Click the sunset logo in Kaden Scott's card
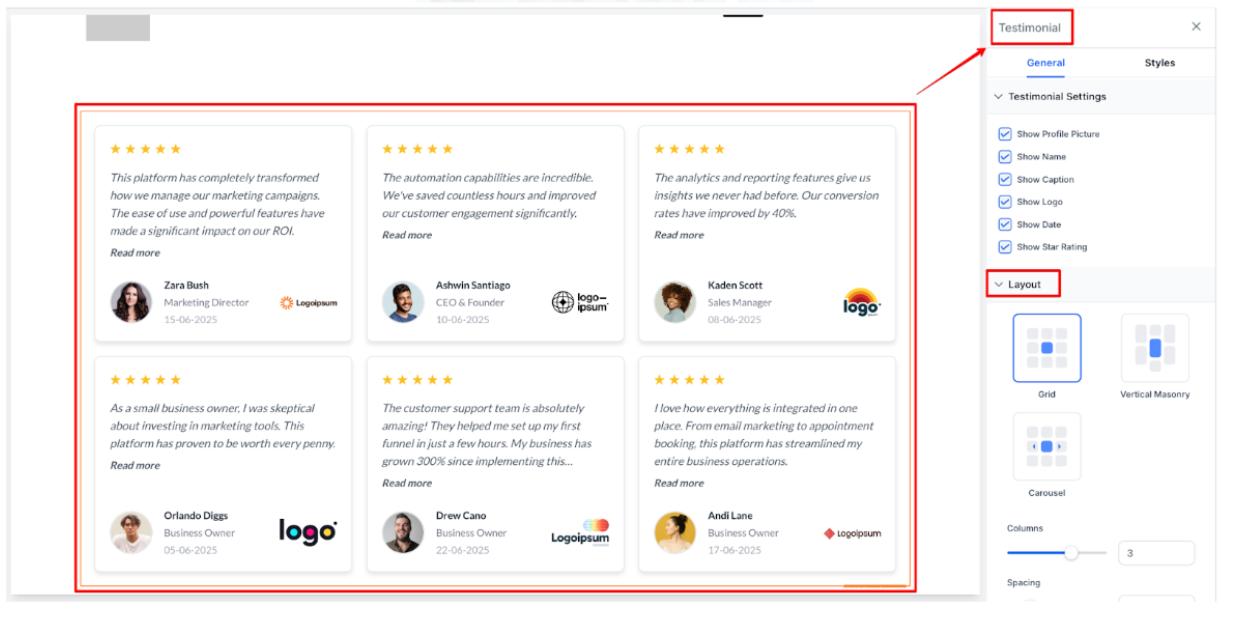1245x619 pixels. (861, 302)
